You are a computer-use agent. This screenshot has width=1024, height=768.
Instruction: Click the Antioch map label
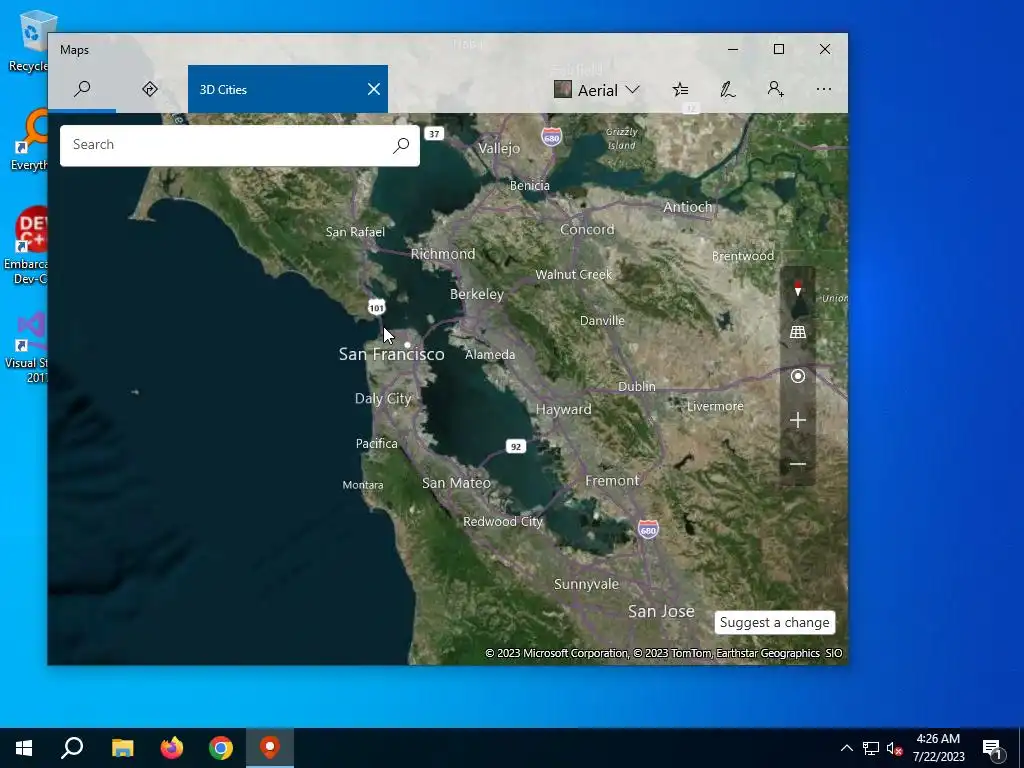coord(688,207)
